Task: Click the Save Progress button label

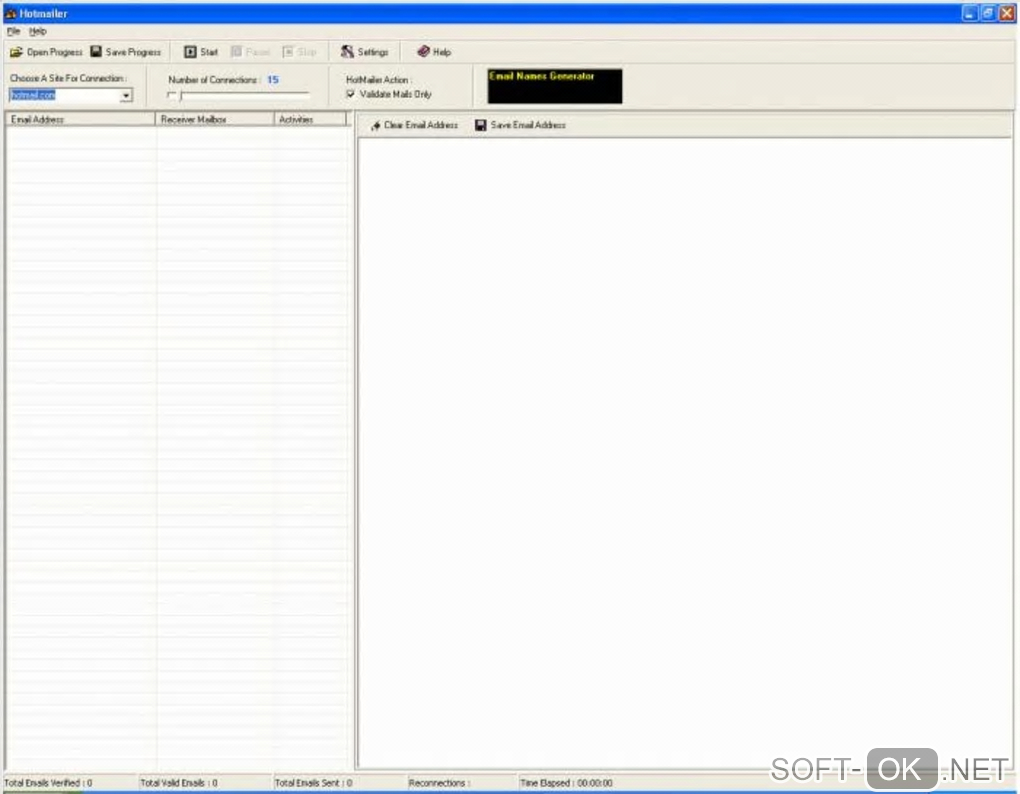Action: coord(133,52)
